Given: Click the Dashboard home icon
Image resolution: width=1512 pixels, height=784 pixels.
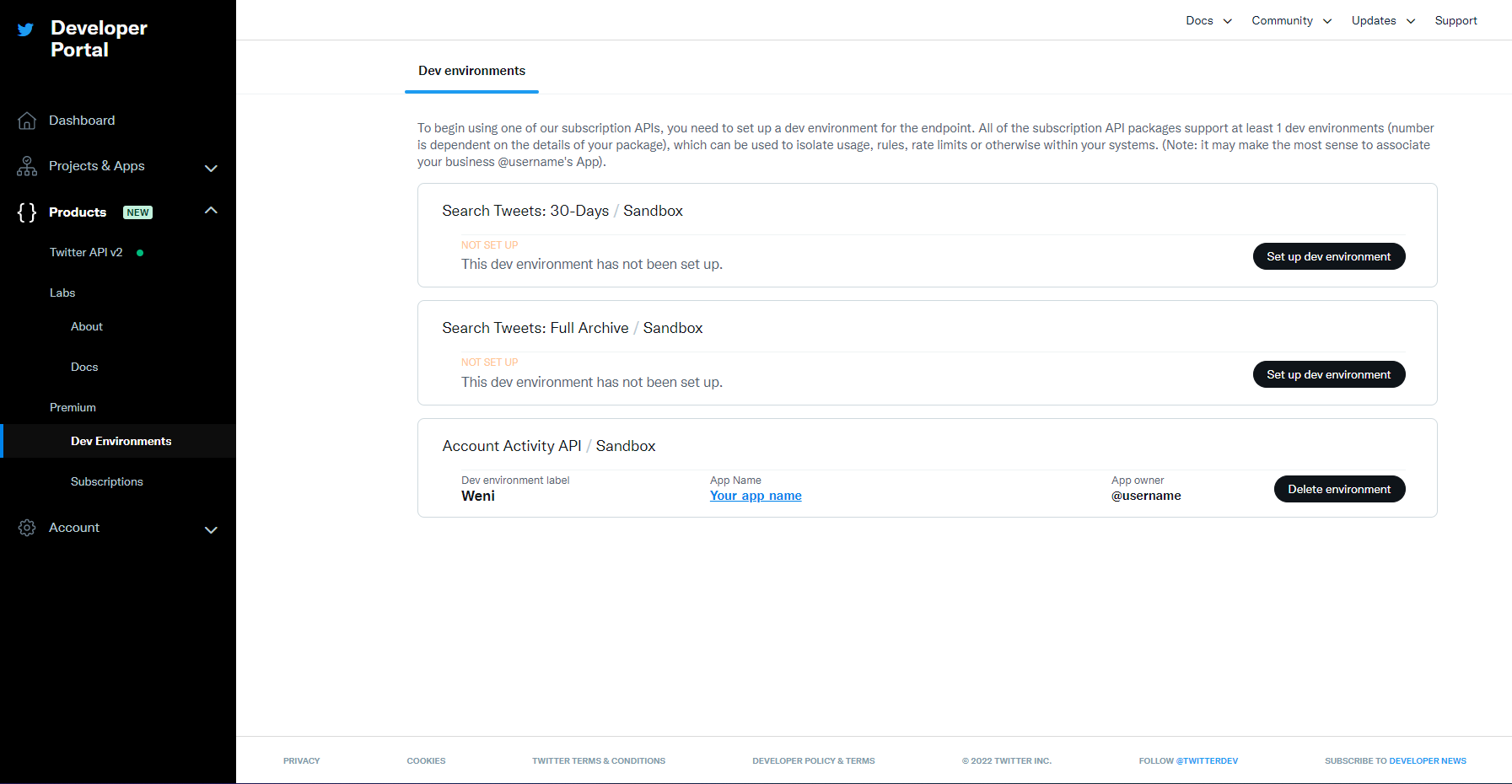Looking at the screenshot, I should pos(27,121).
